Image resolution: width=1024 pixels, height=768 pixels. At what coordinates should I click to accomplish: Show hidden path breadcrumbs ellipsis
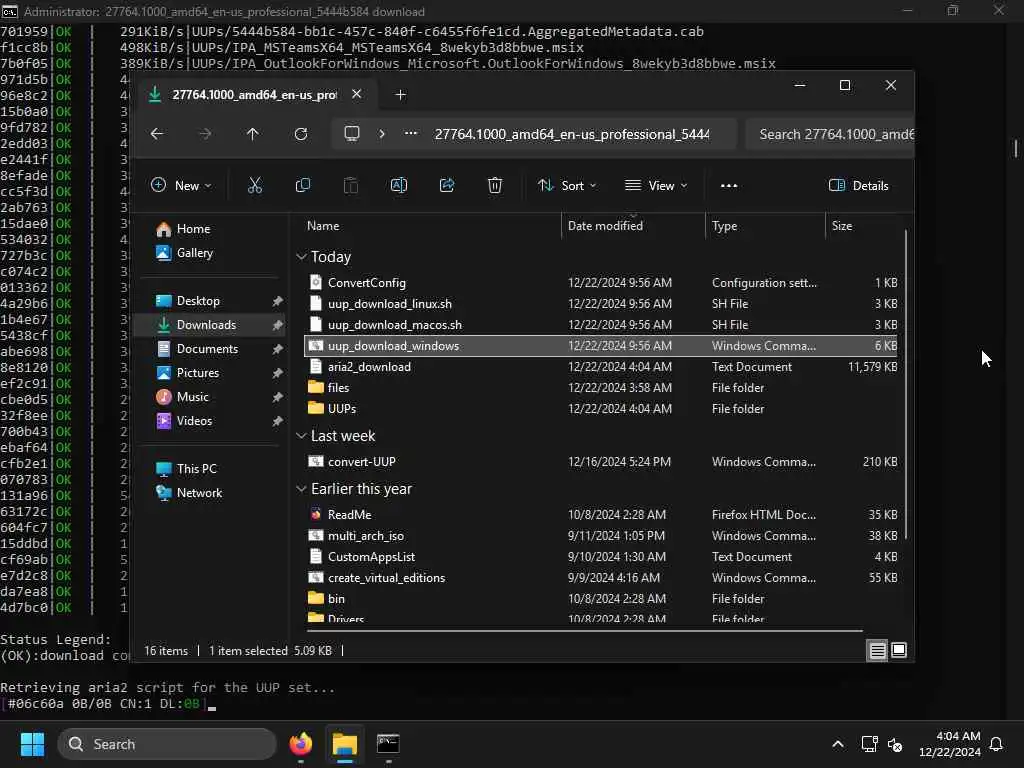coord(411,133)
